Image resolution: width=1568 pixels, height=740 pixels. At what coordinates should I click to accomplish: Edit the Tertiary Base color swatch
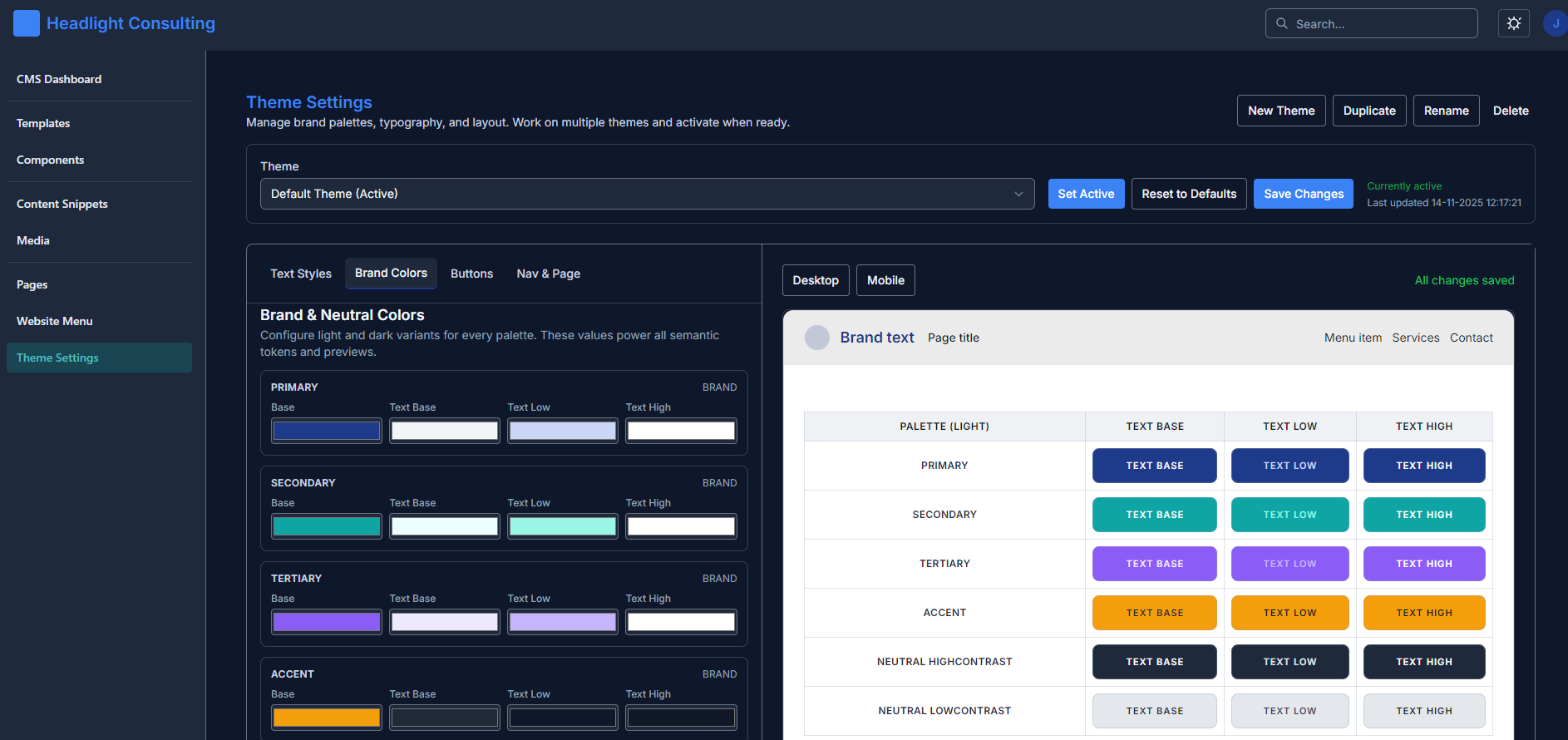(326, 622)
